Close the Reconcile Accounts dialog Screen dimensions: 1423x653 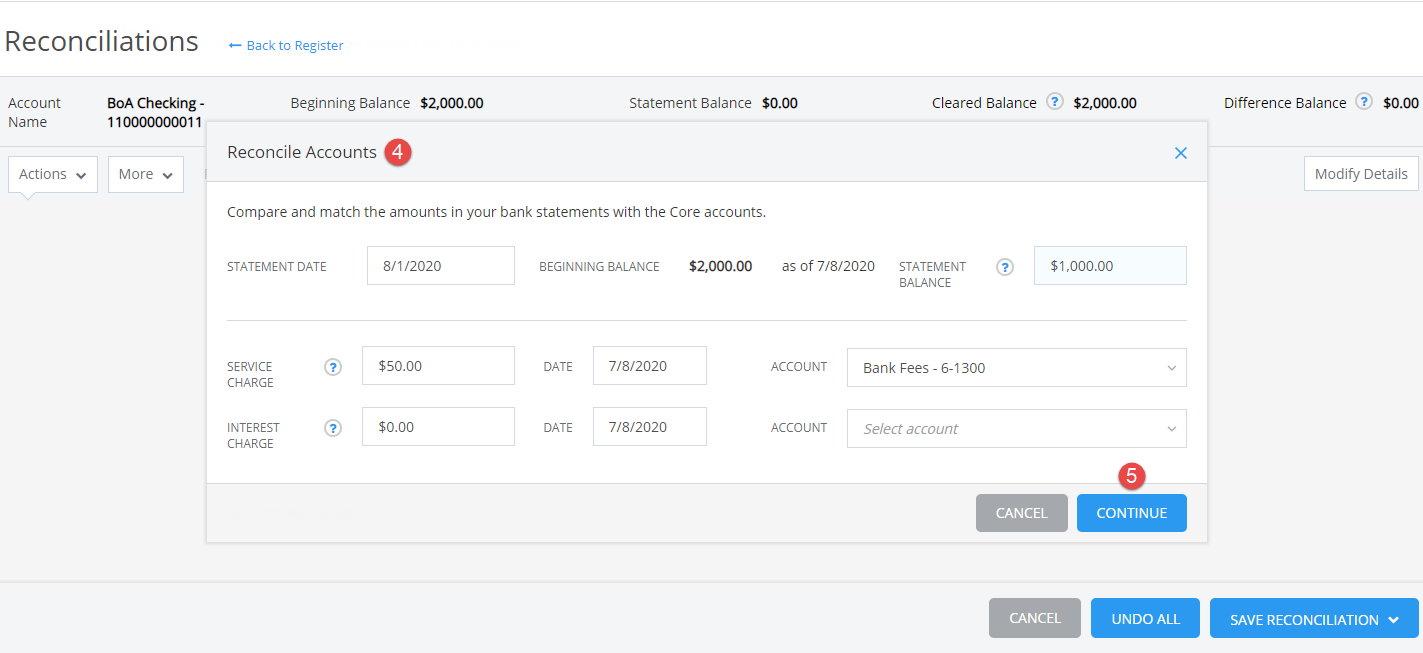pos(1181,153)
